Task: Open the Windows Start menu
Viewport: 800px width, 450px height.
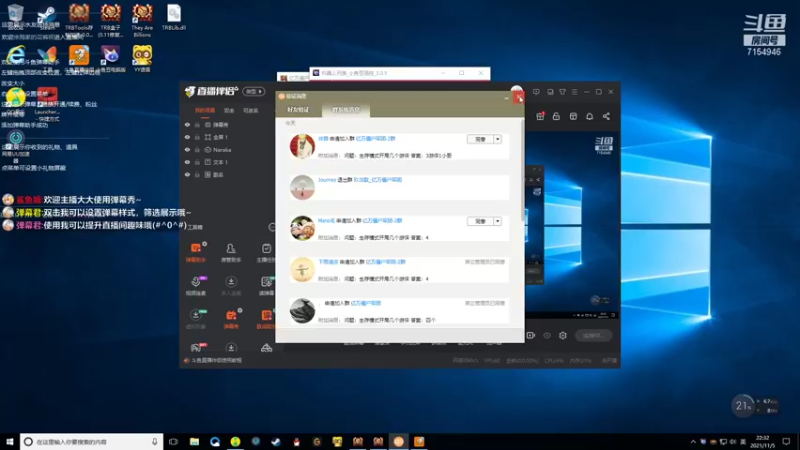Action: [x=10, y=442]
